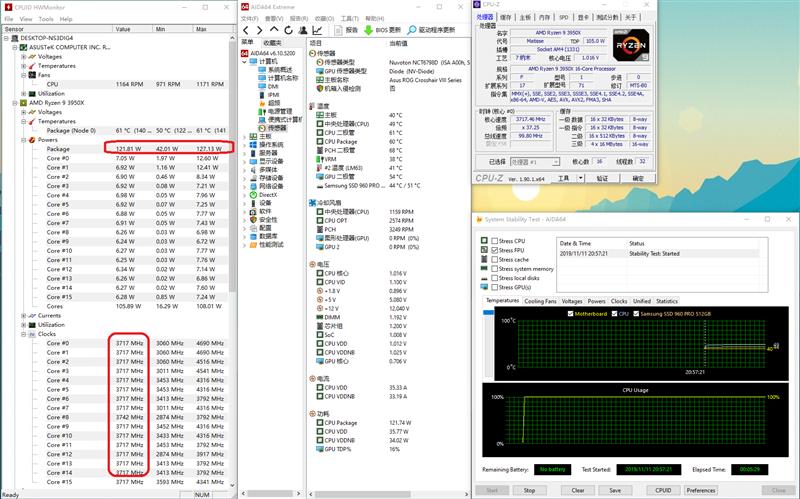This screenshot has height=499, width=800.
Task: Click AIDA64 bottom horizontal scrollbar in right pane
Action: pos(363,494)
